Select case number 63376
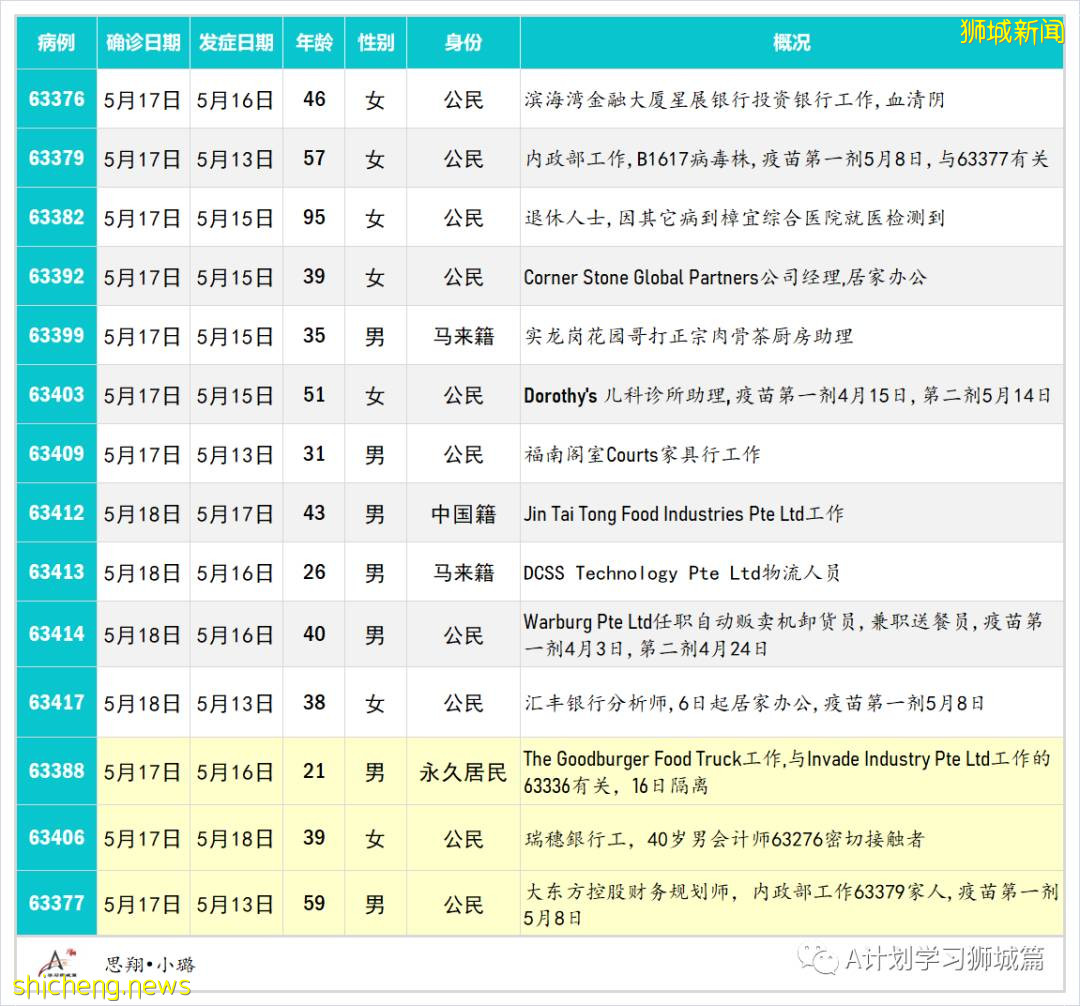The image size is (1080, 1006). [55, 99]
